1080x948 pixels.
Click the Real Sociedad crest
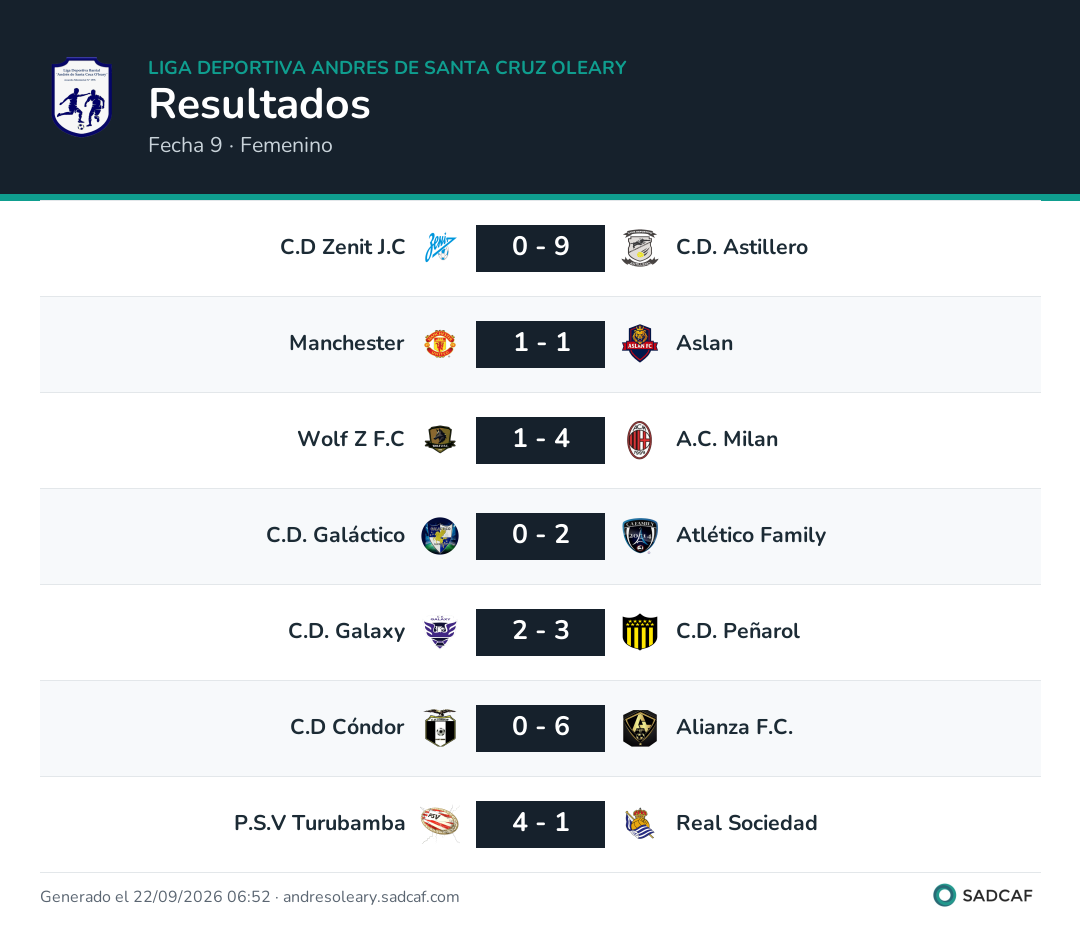click(x=640, y=824)
